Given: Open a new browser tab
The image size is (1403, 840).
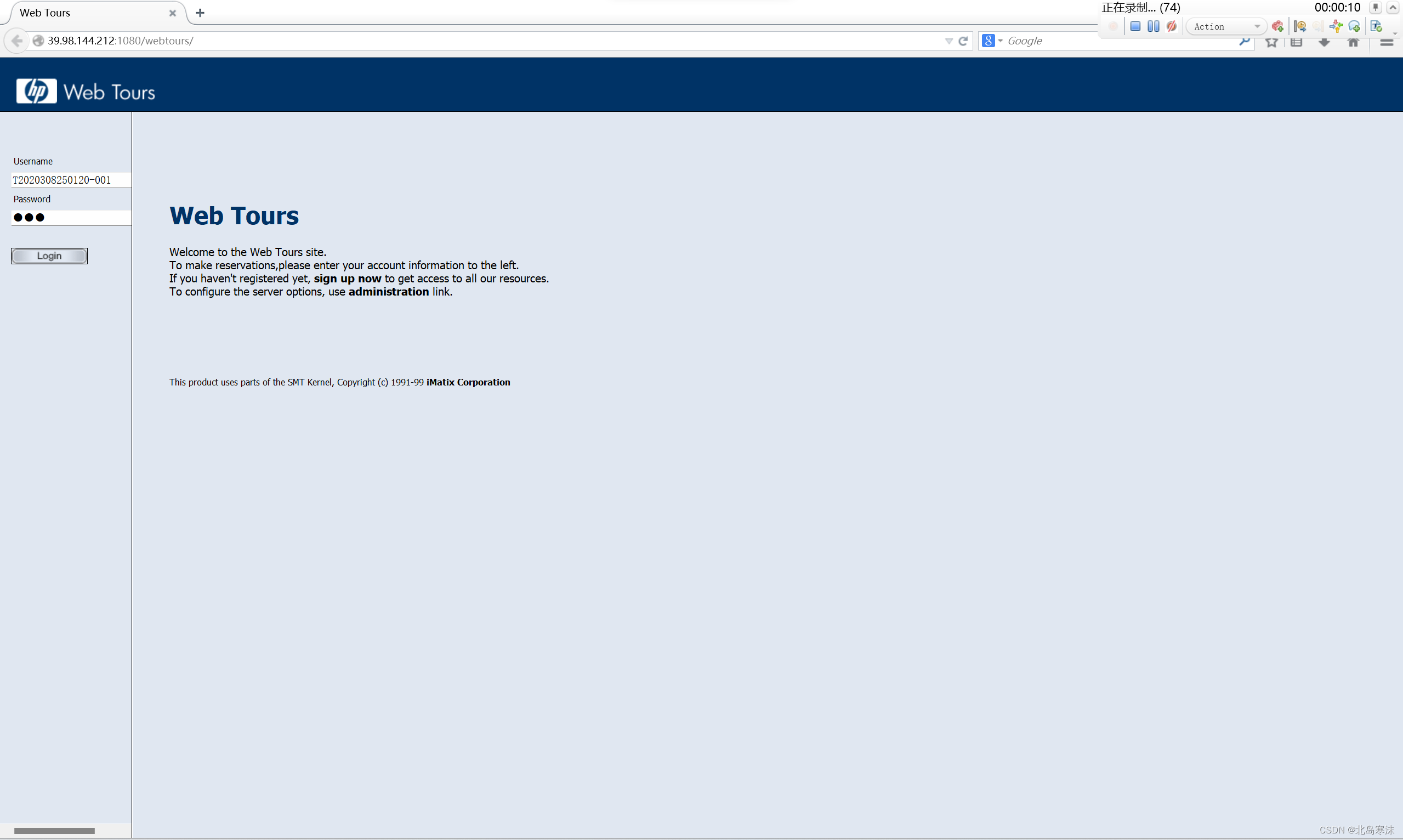Looking at the screenshot, I should (x=200, y=13).
